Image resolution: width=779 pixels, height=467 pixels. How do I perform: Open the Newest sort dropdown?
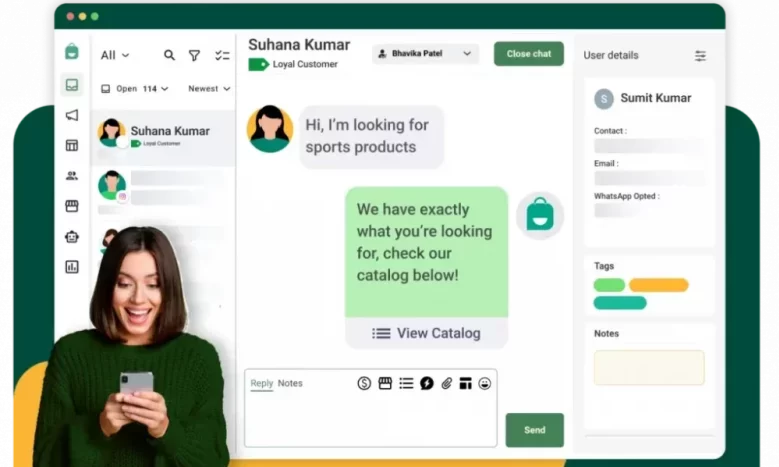click(209, 89)
